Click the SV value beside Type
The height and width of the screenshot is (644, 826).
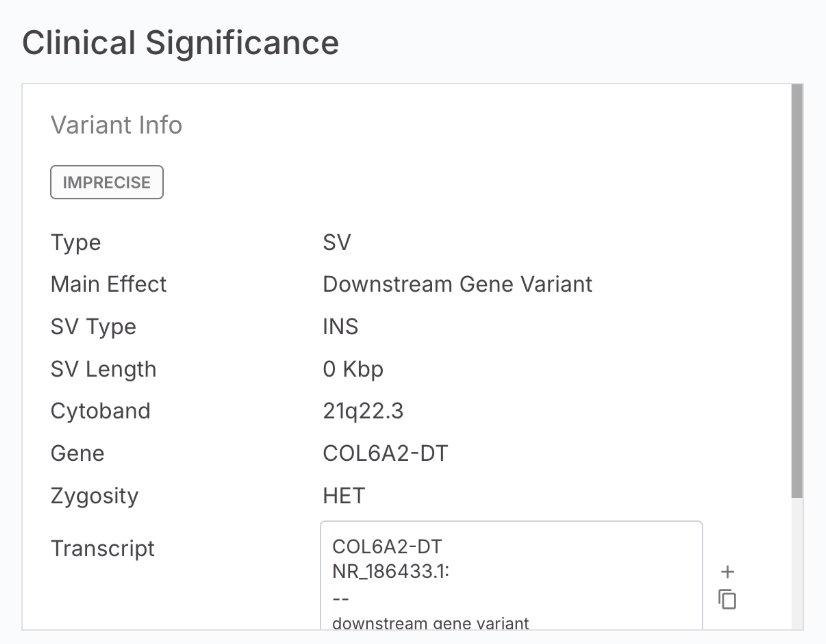coord(337,242)
